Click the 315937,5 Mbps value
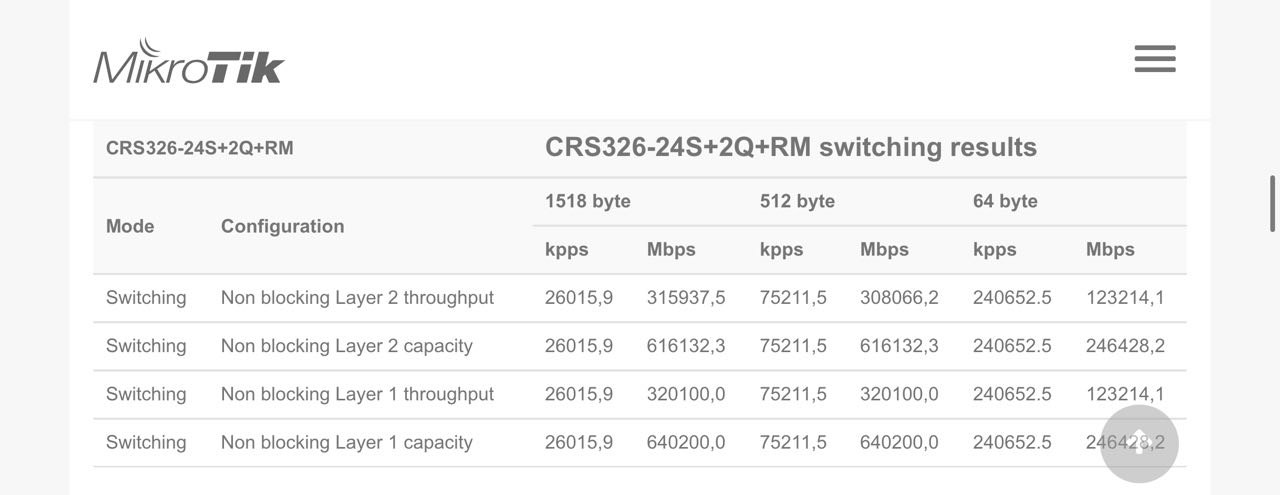Image resolution: width=1280 pixels, height=495 pixels. [x=686, y=298]
